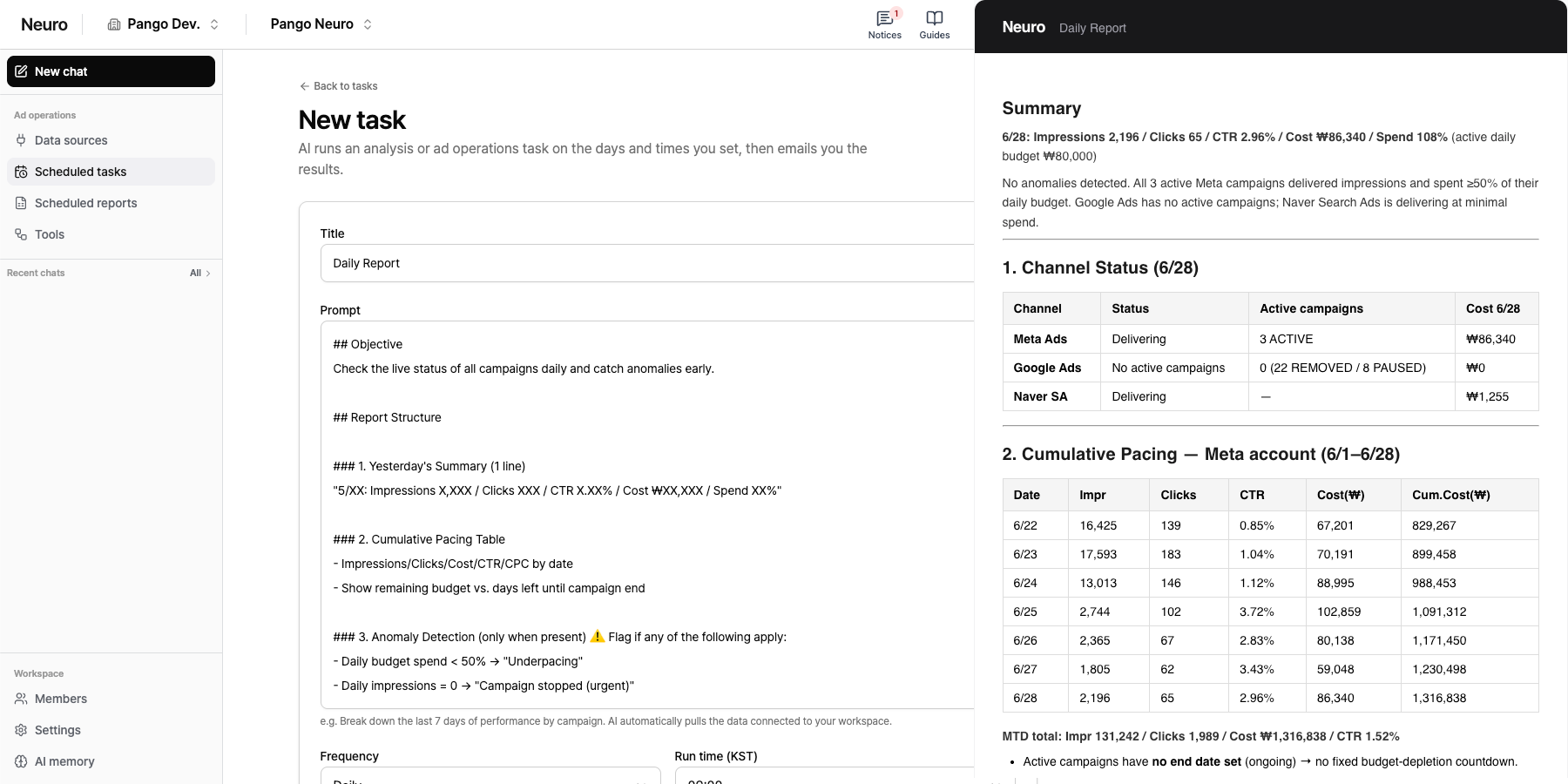Click the Members people icon
The width and height of the screenshot is (1568, 784).
coord(21,699)
